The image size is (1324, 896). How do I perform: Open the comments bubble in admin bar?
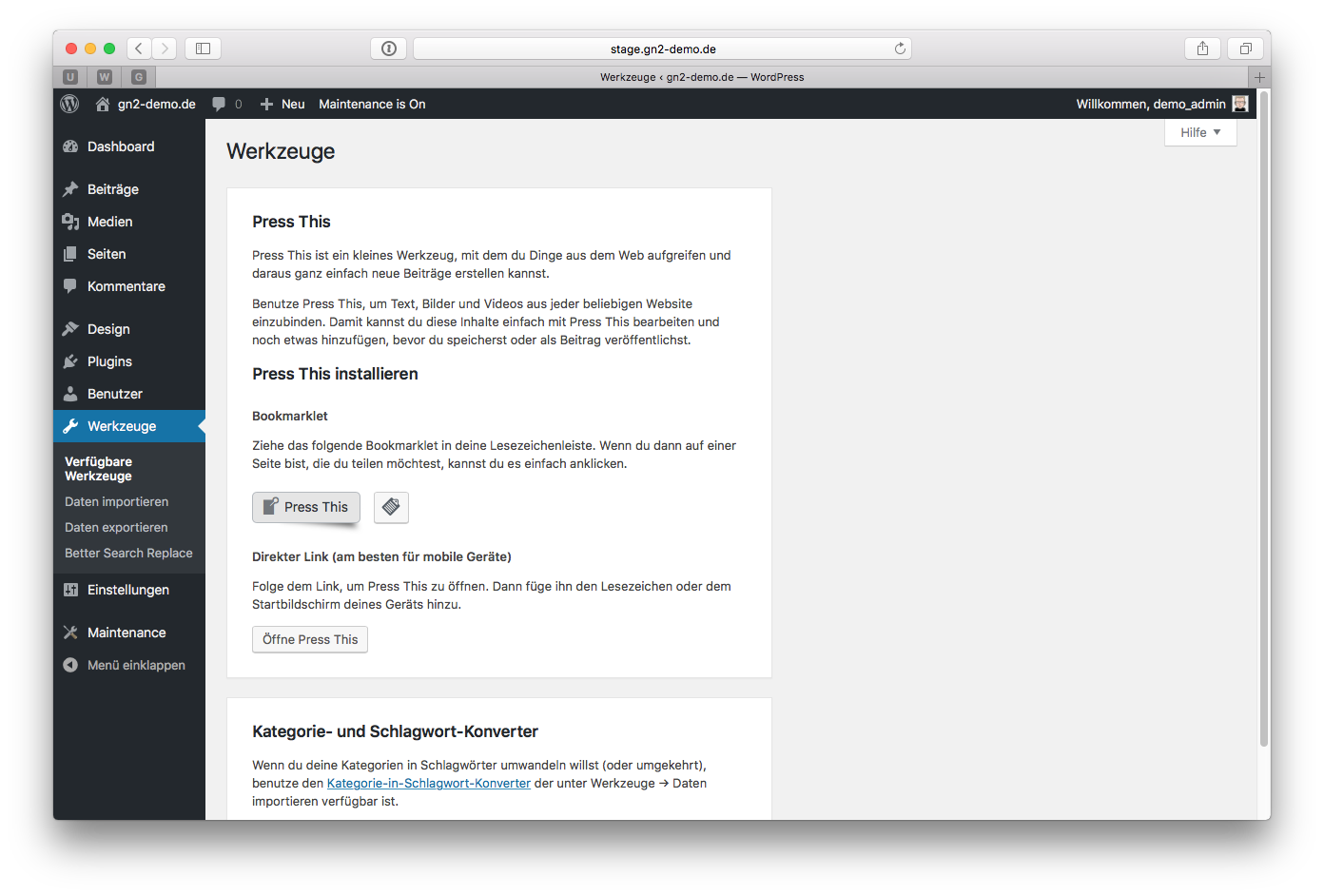tap(226, 104)
